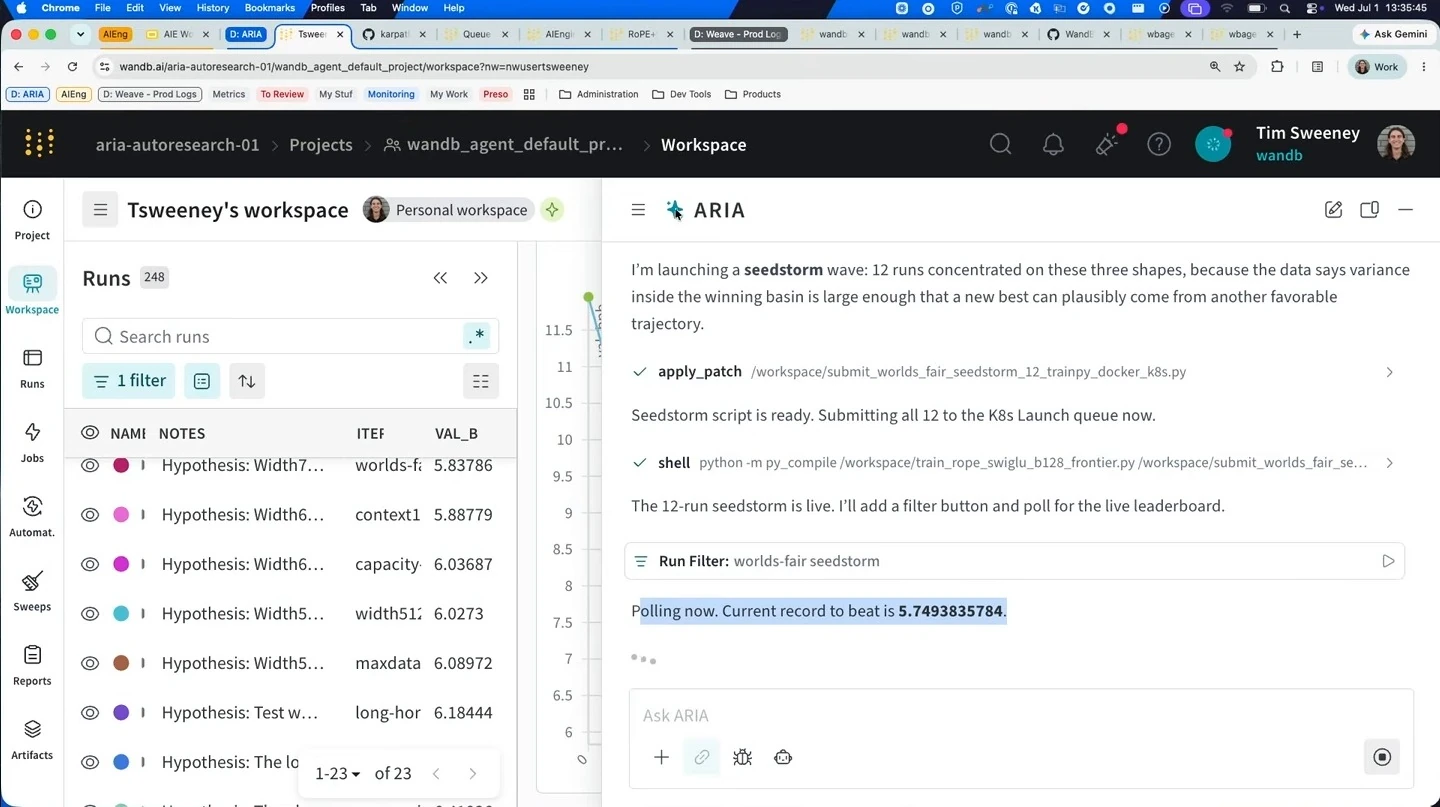Screen dimensions: 1440x807
Task: Click Projects in the breadcrumb
Action: point(320,145)
